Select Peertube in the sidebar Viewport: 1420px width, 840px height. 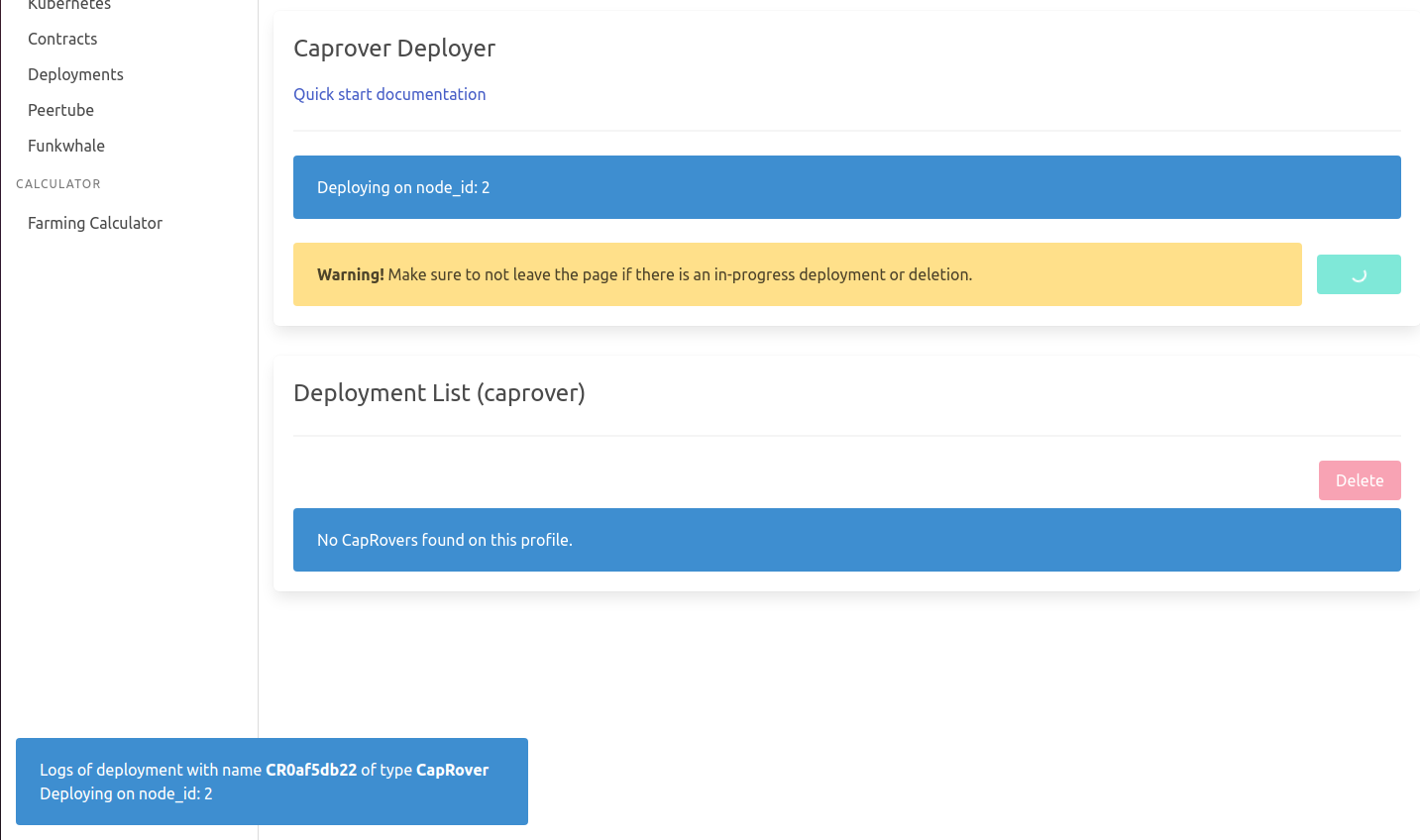60,110
